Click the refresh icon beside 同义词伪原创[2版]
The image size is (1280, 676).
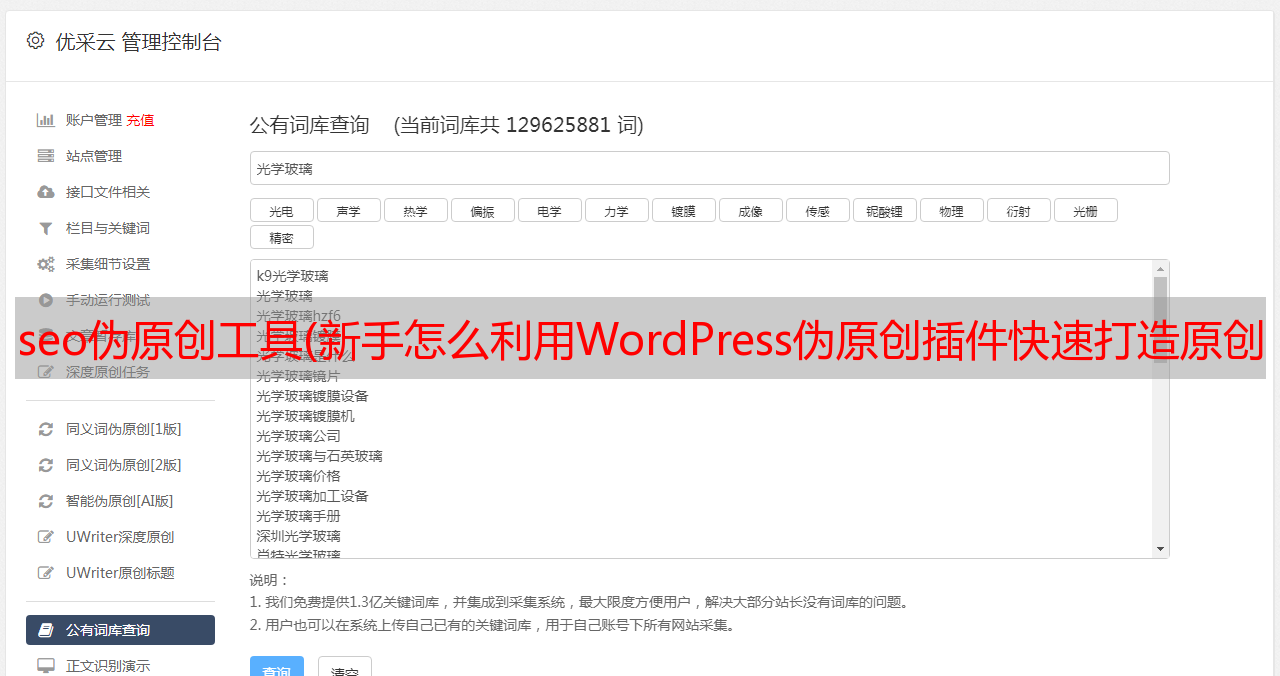(x=46, y=465)
